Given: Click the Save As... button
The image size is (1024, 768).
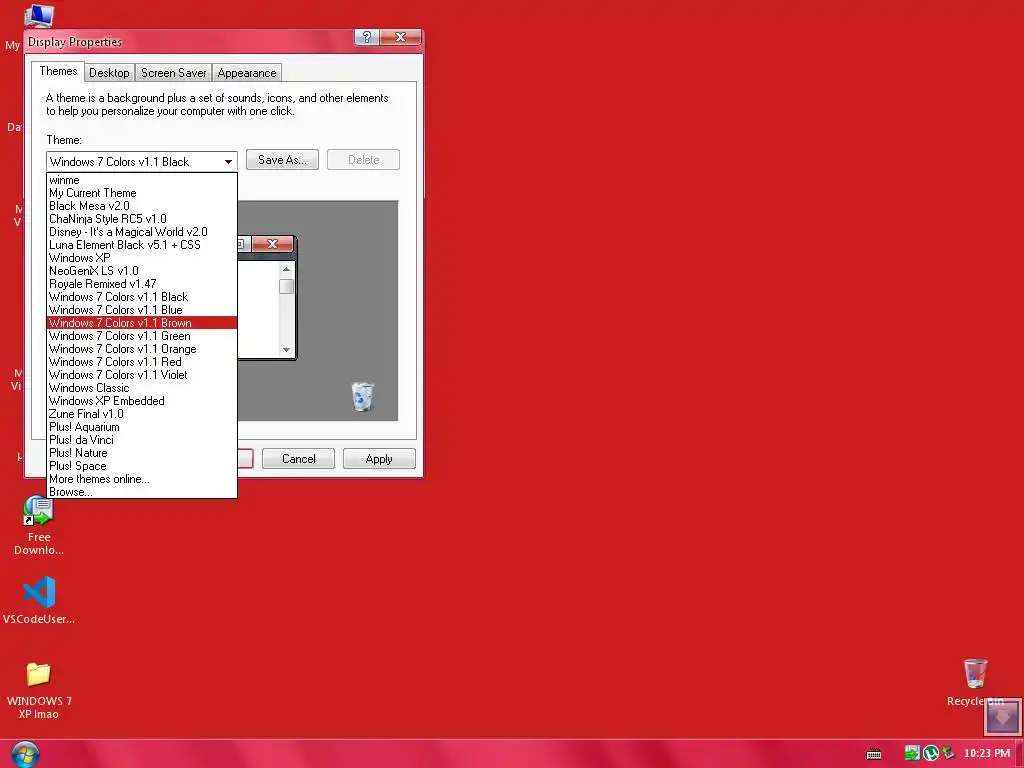Looking at the screenshot, I should tap(282, 159).
